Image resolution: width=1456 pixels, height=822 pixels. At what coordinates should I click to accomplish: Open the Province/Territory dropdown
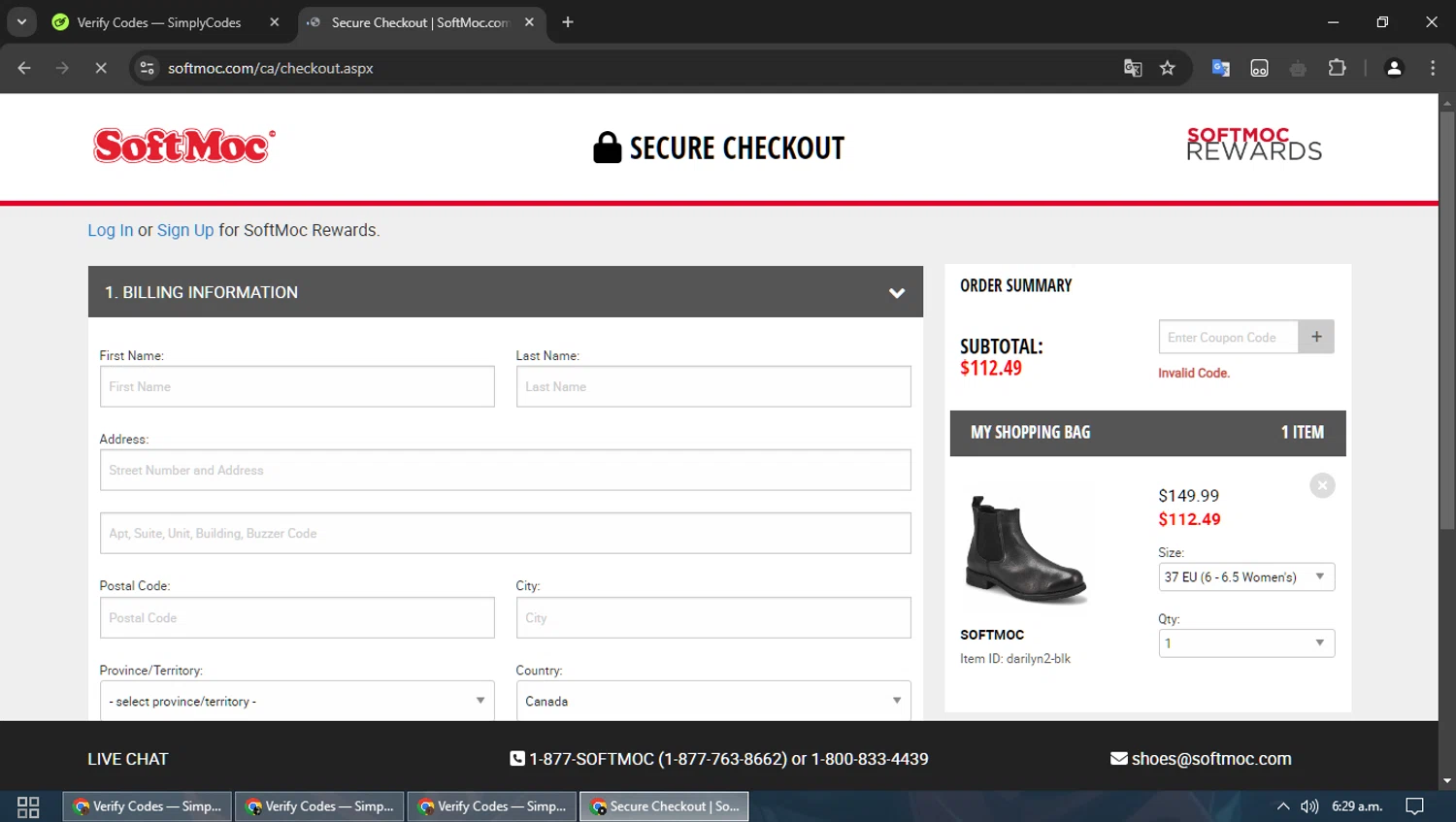click(x=297, y=701)
